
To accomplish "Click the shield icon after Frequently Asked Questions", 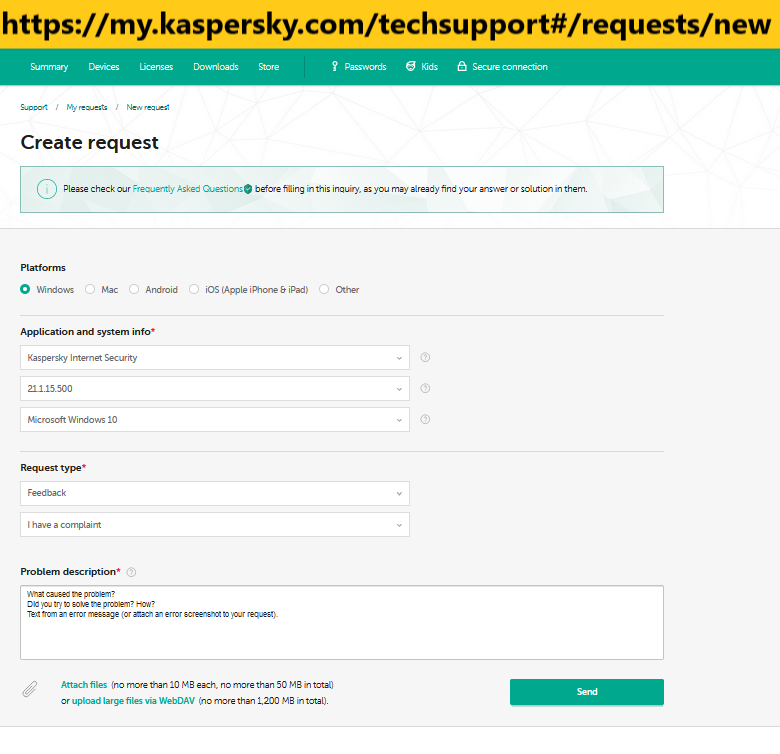I will [248, 189].
